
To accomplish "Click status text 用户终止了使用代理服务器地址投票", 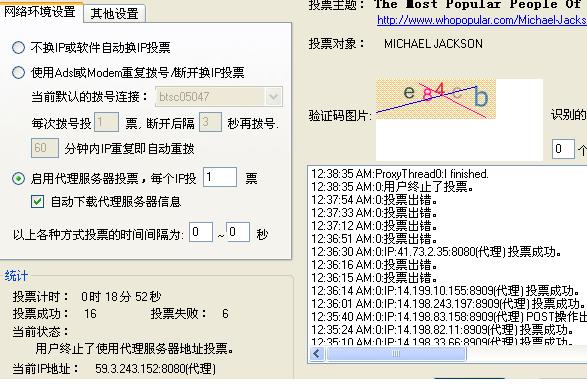I will point(135,349).
